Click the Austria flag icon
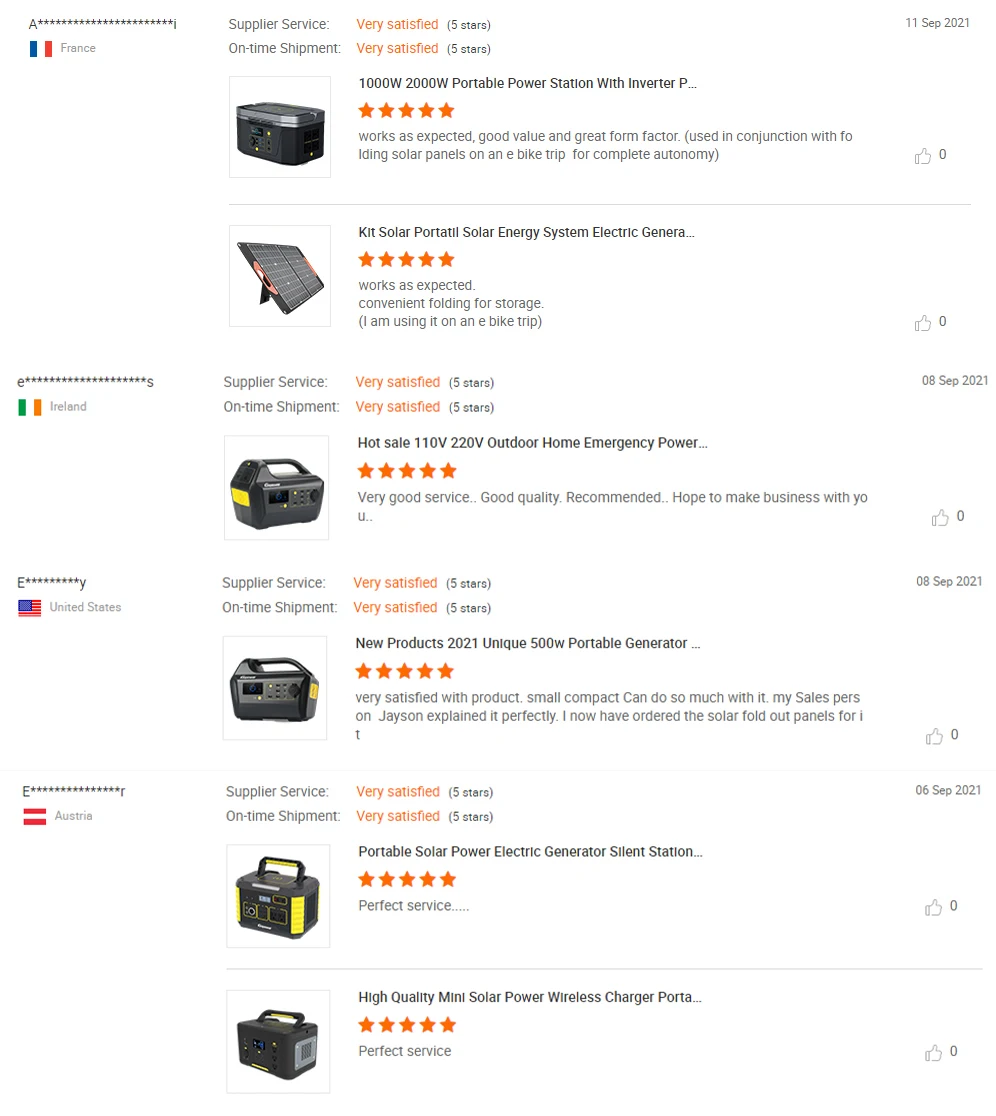Viewport: 996px width, 1116px height. point(35,817)
